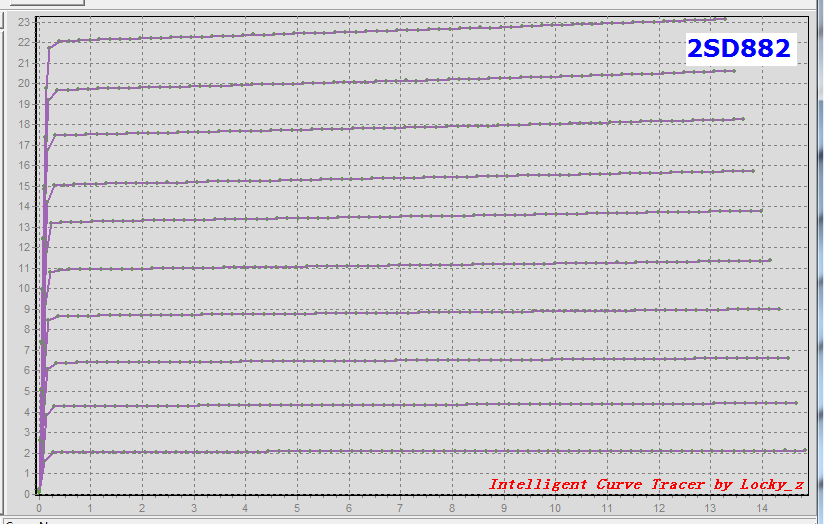
Task: Click the number 7 on the horizontal axis
Action: point(400,508)
